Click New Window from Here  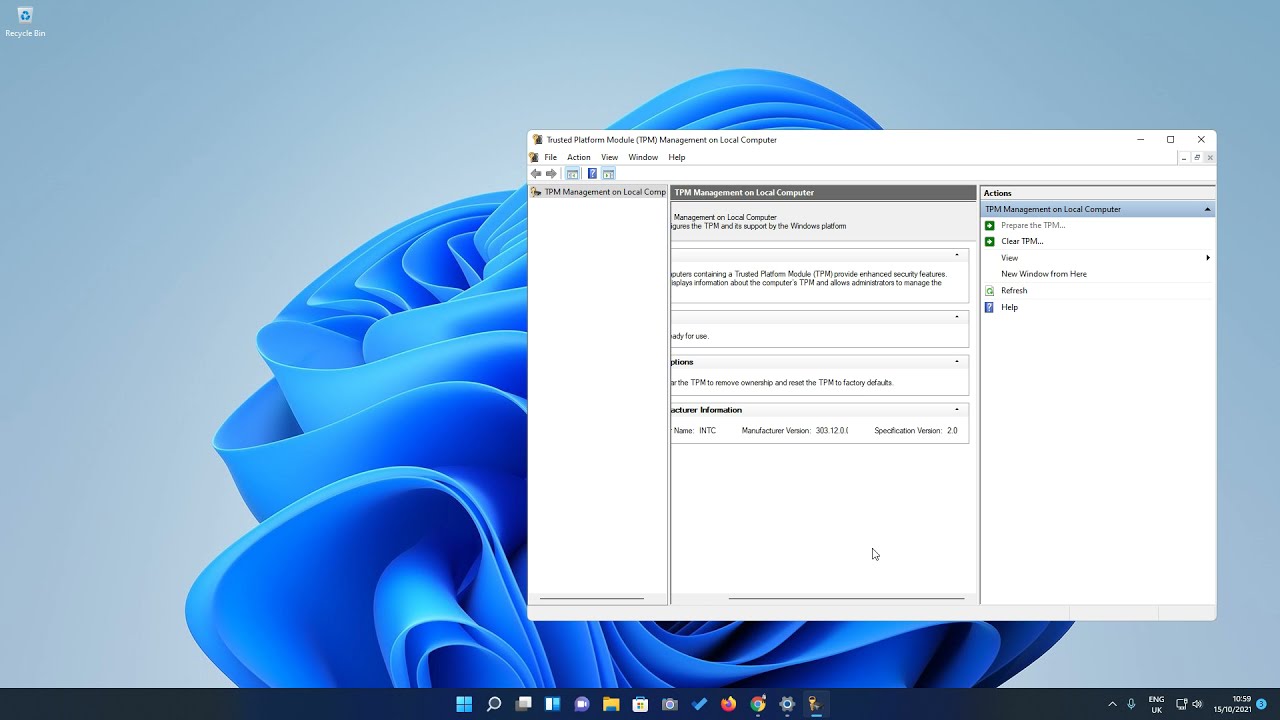[1044, 274]
